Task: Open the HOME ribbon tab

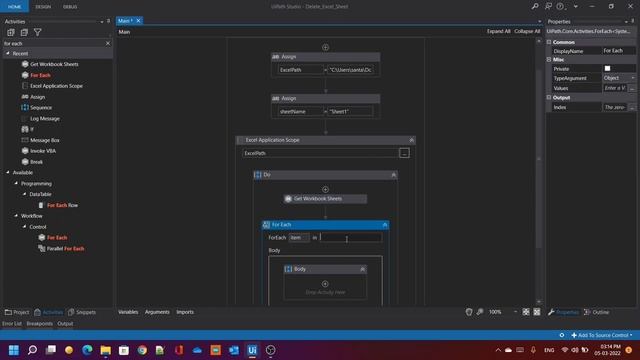Action: [x=14, y=7]
